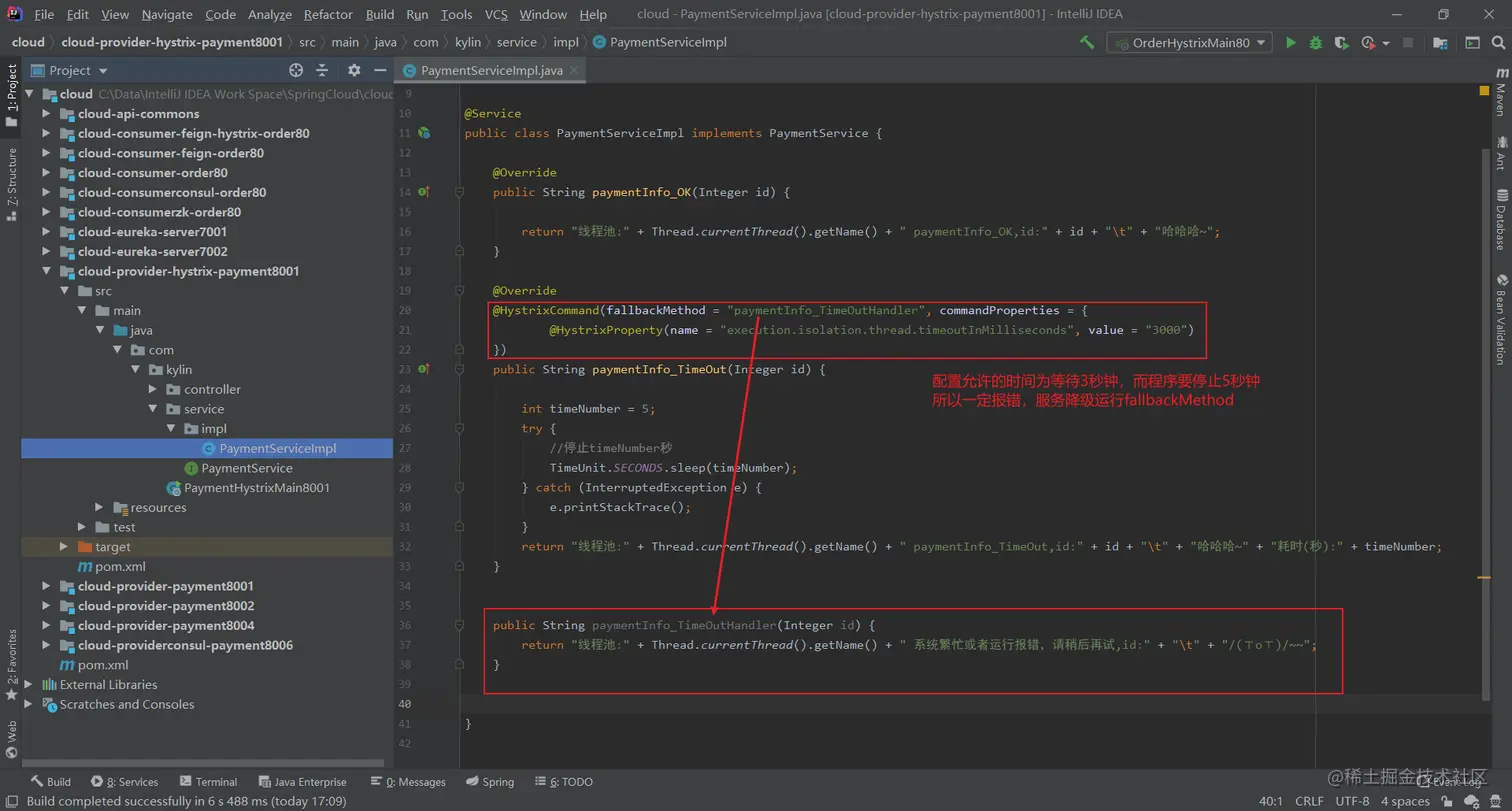Open the profiler run options dropdown arrow
Image resolution: width=1512 pixels, height=811 pixels.
click(1385, 43)
